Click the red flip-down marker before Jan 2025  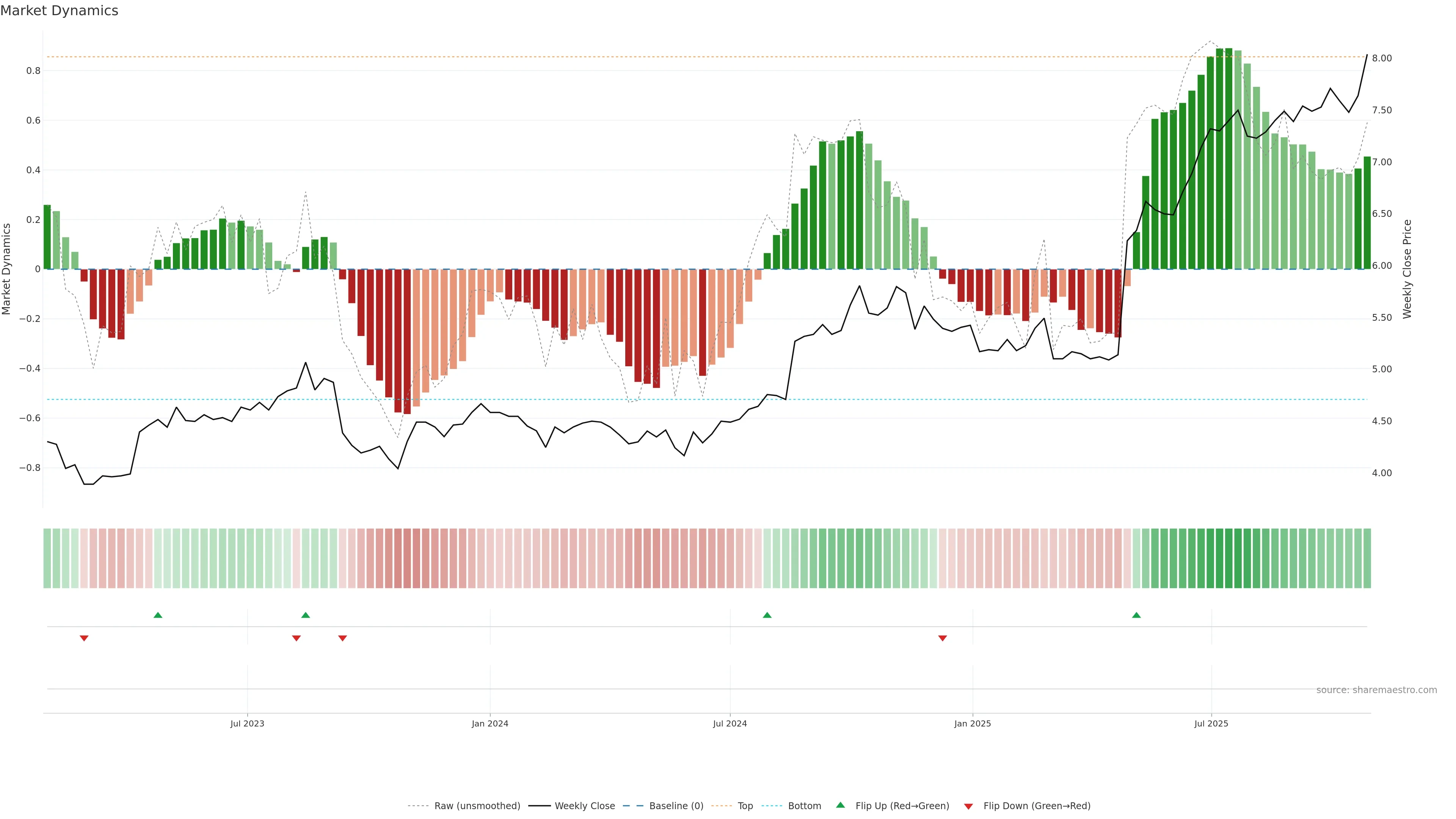pos(942,638)
